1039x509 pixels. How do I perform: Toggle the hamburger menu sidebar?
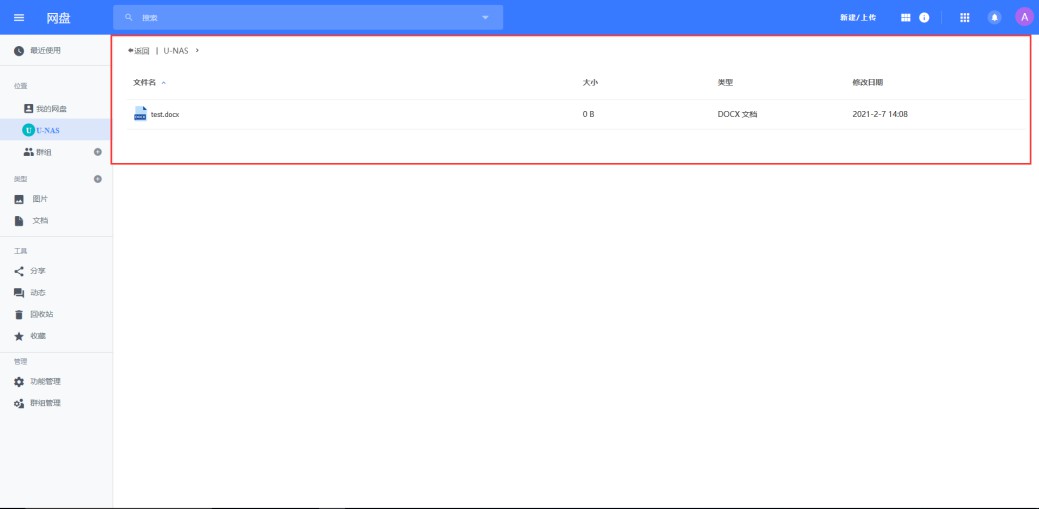click(x=18, y=17)
